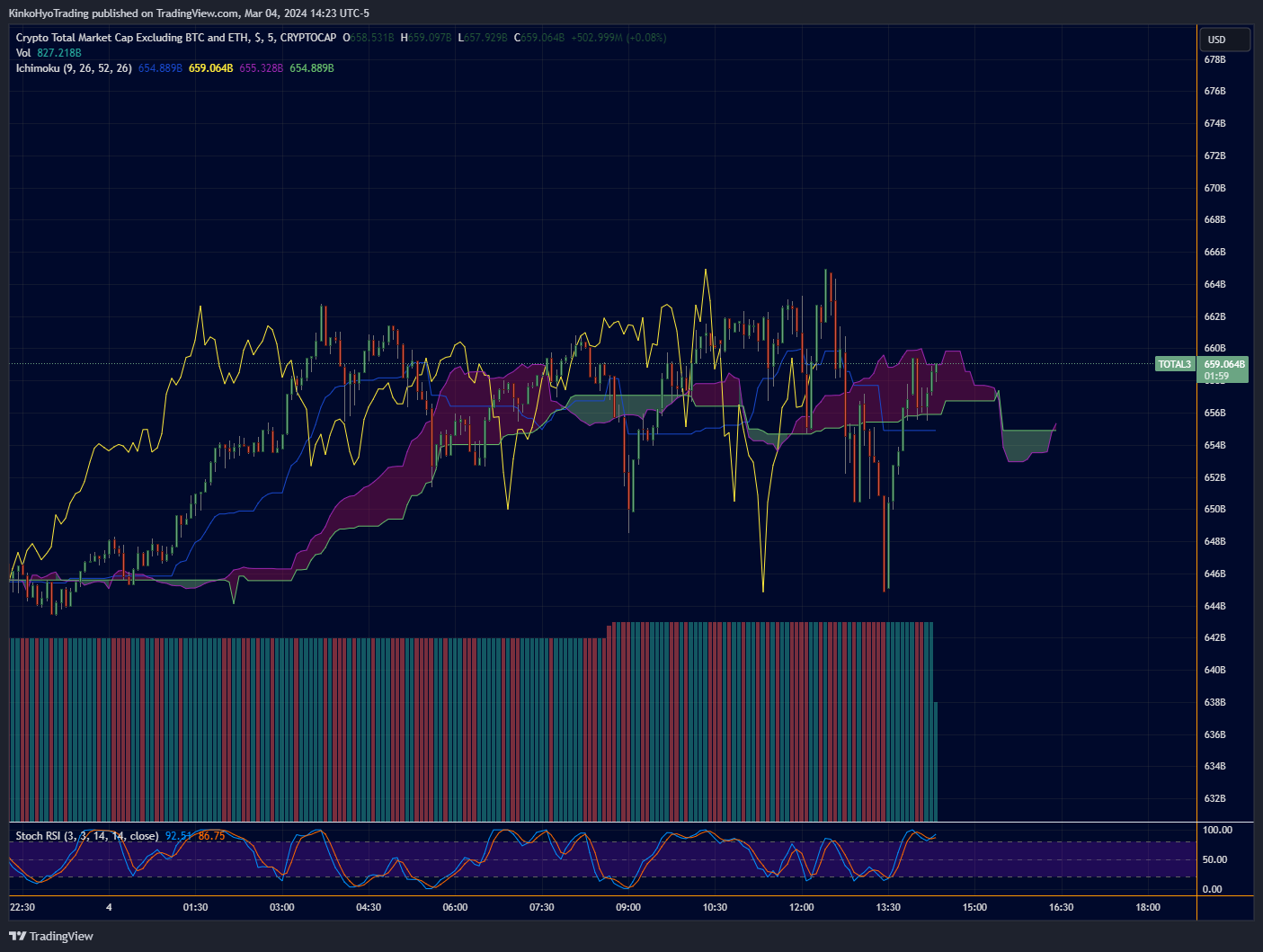Click the 'Ichimoku (9, 26, 52, 26)' indicator label
This screenshot has height=952, width=1263.
pos(74,68)
